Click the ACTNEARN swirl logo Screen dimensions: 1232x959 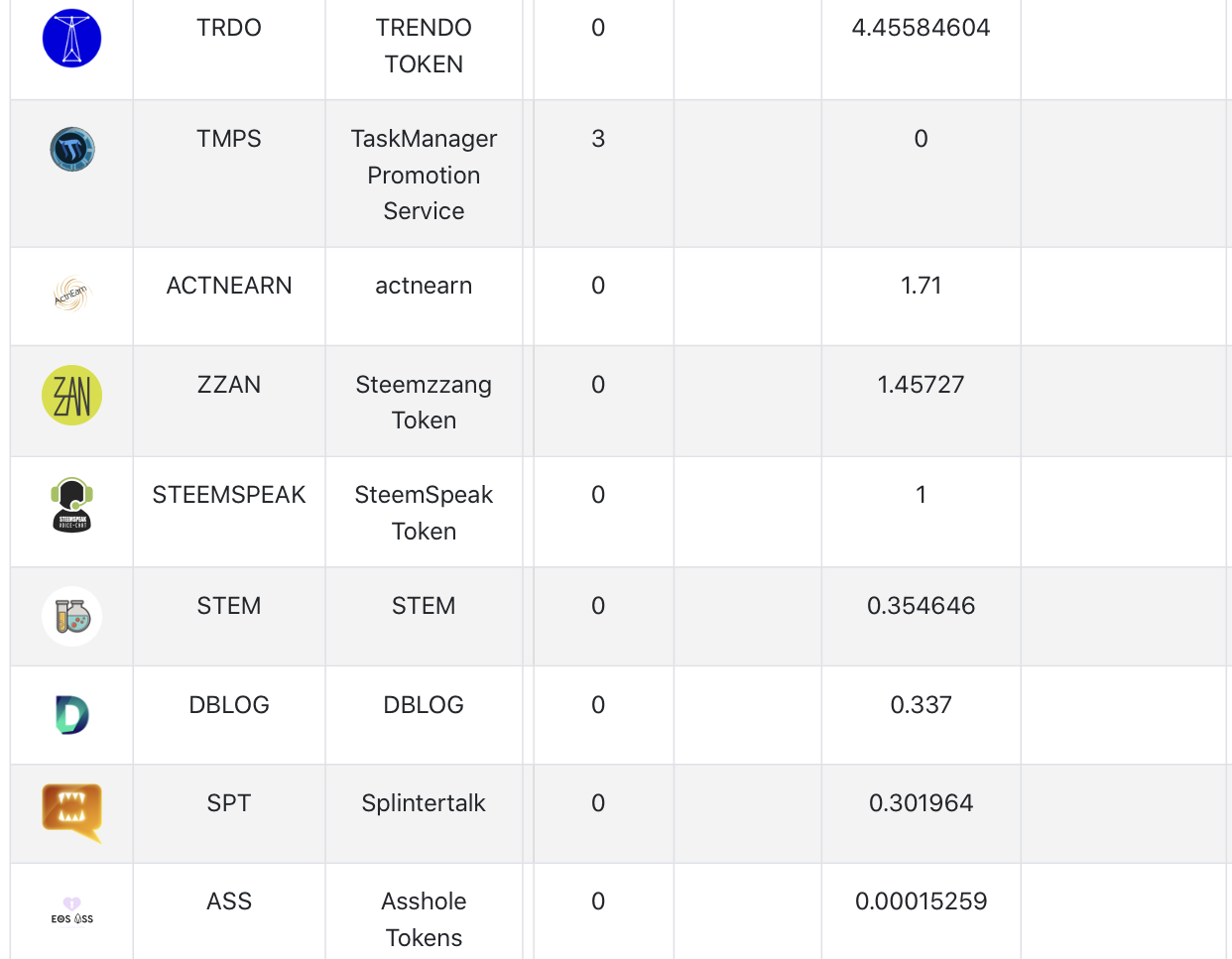tap(71, 295)
